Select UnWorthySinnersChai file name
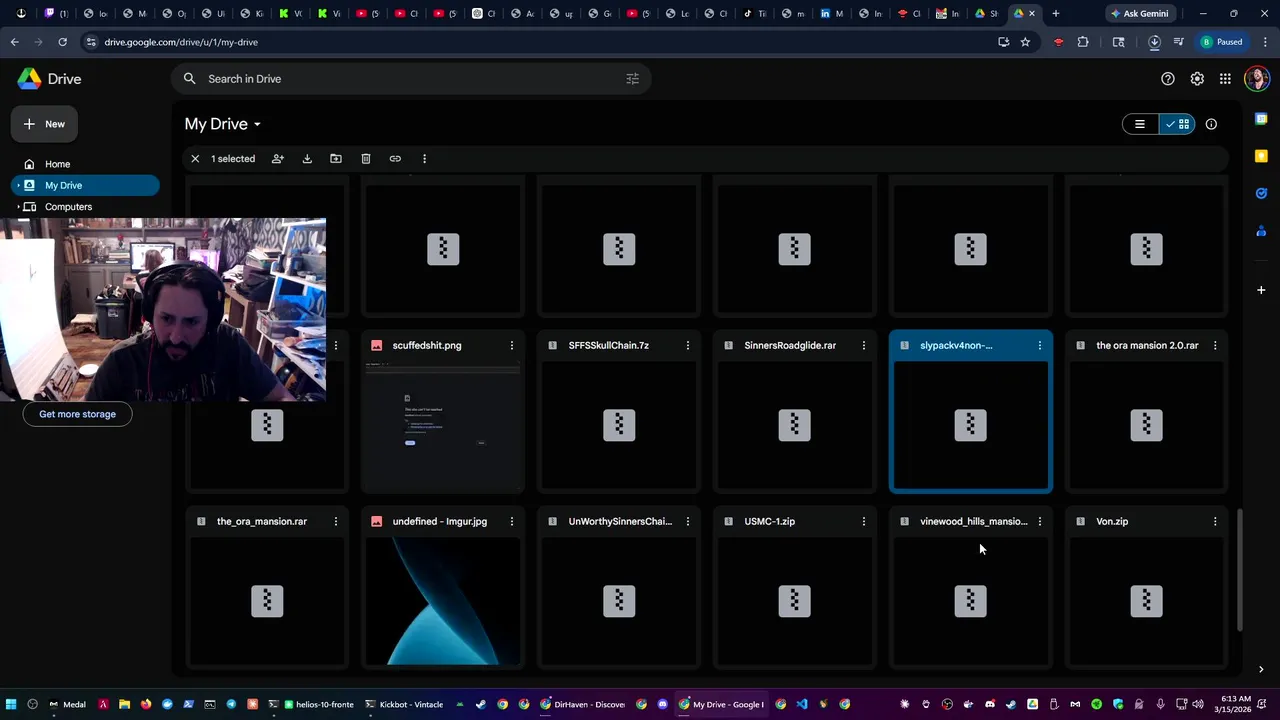 click(x=620, y=521)
